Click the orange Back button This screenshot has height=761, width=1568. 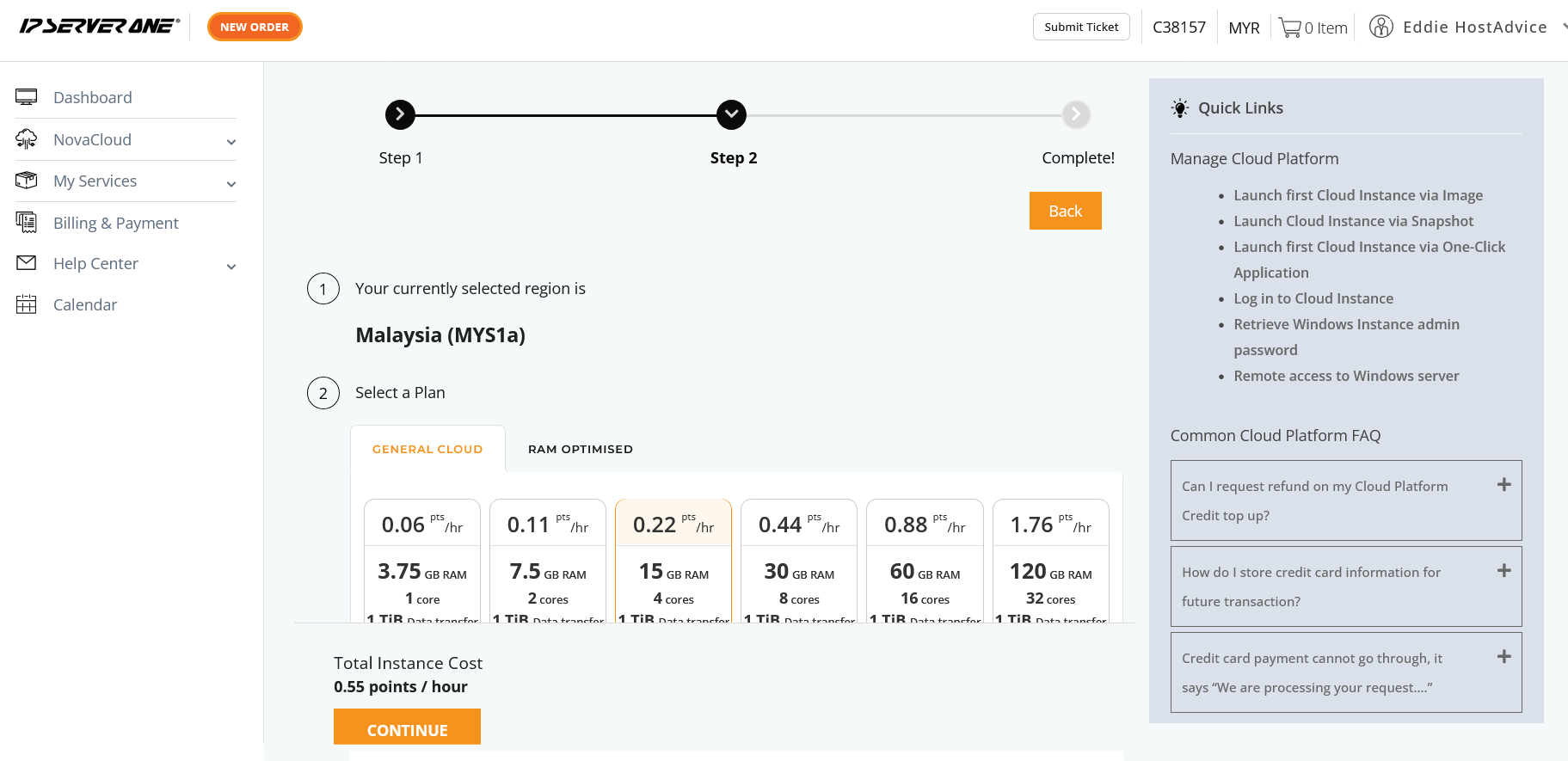point(1065,211)
